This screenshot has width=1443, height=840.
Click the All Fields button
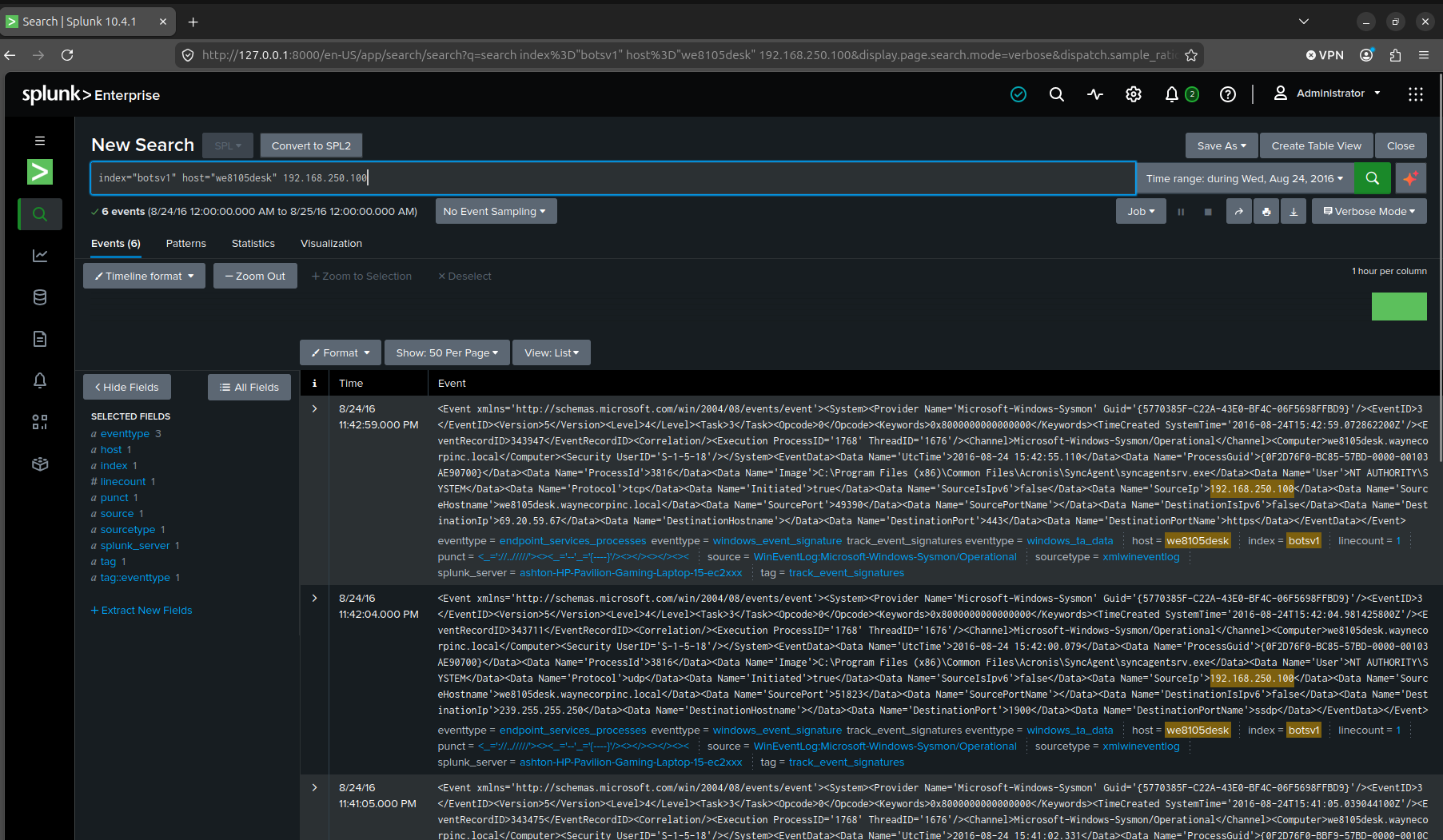point(249,387)
